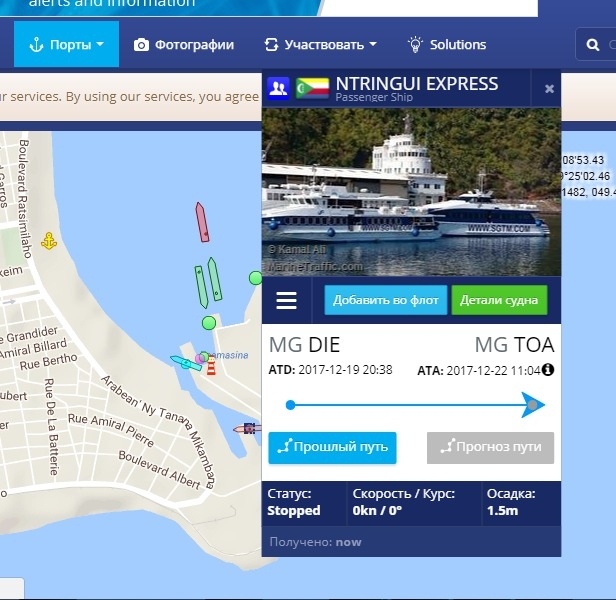This screenshot has height=600, width=616.
Task: Show the Прошлый путь track
Action: coord(332,448)
